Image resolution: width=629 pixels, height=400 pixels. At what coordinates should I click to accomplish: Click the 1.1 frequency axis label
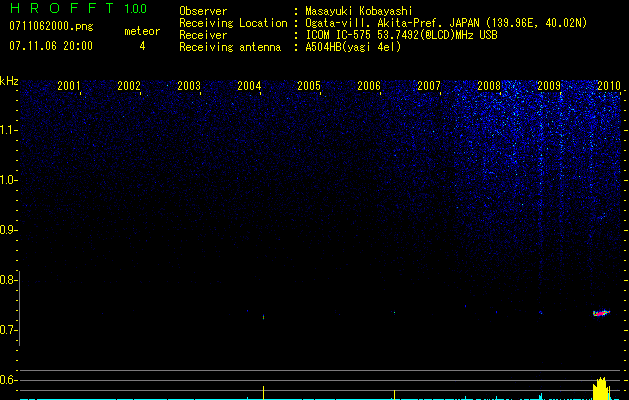tap(8, 130)
